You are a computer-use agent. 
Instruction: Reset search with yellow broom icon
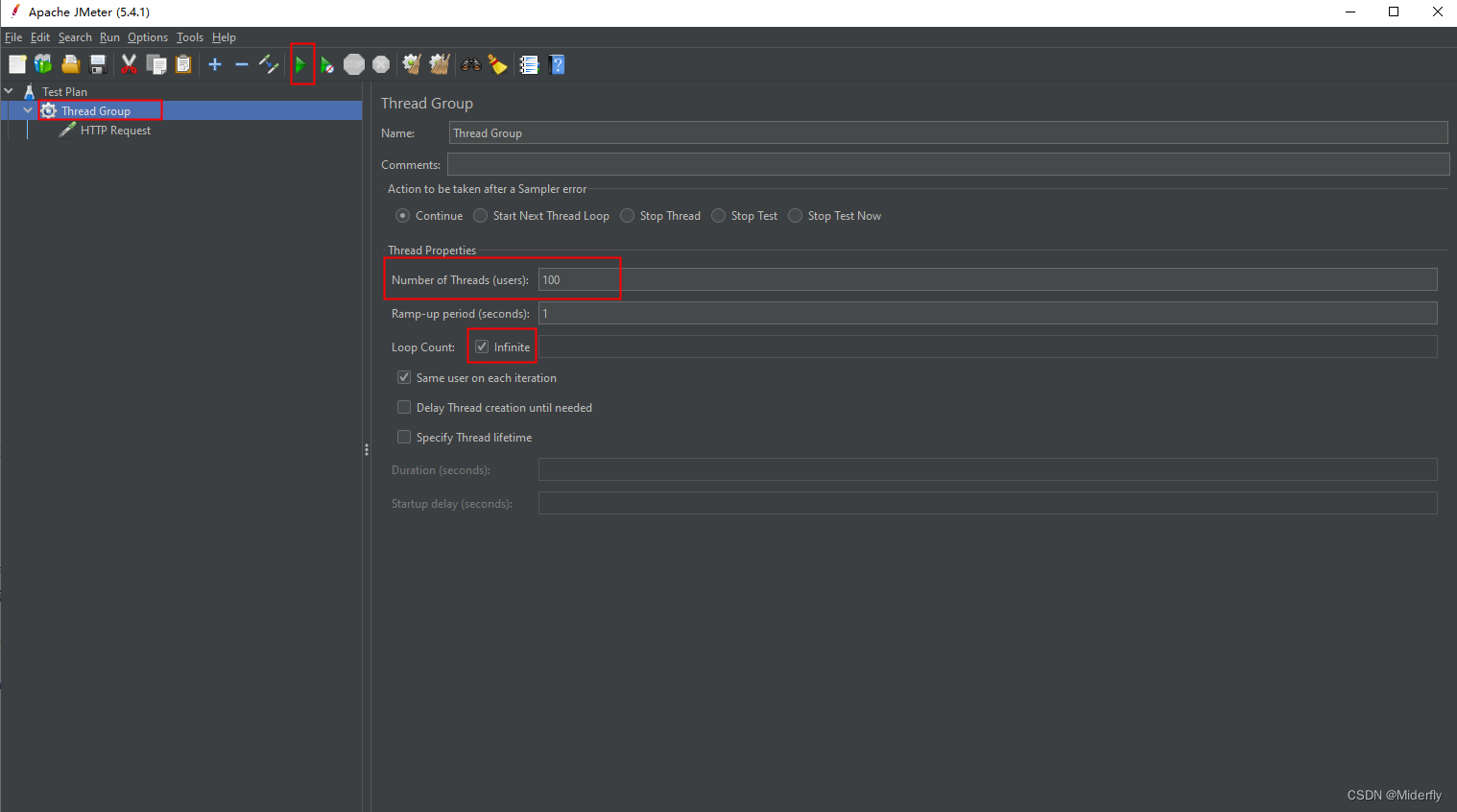[x=497, y=64]
